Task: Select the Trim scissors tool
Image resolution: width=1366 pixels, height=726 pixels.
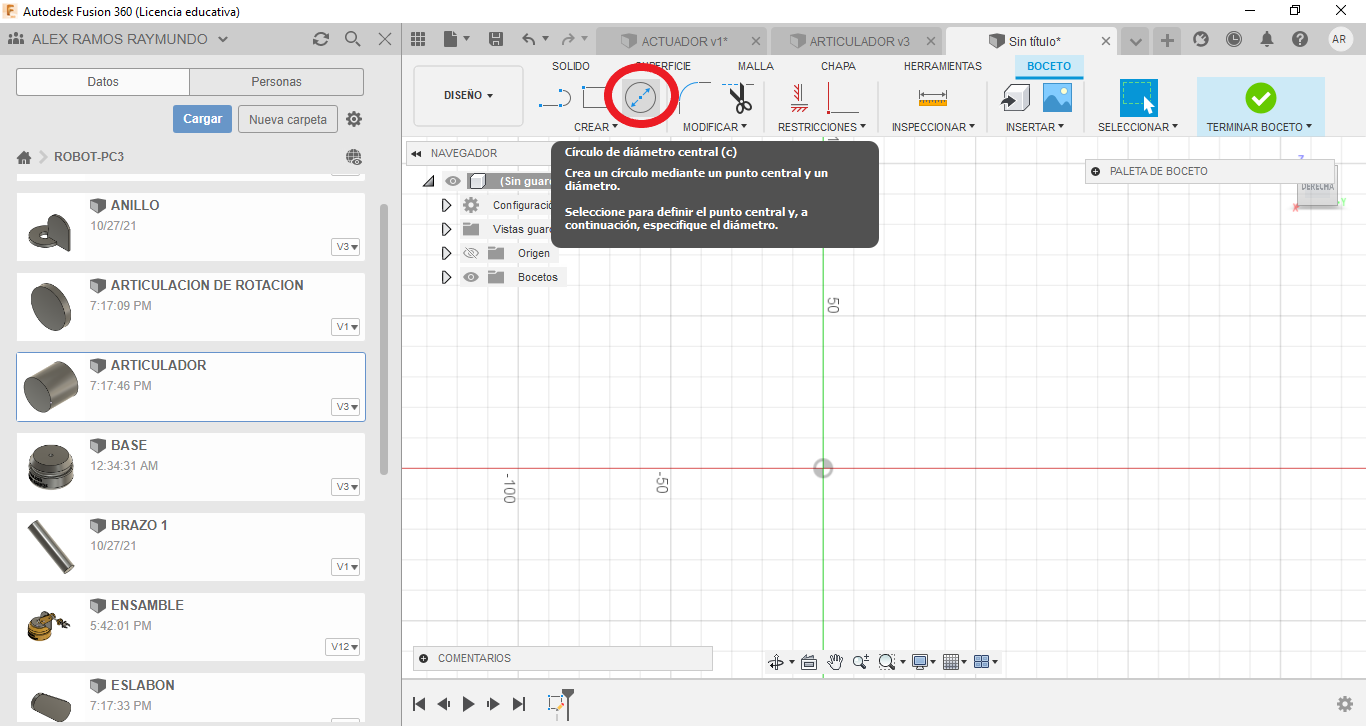Action: tap(740, 98)
